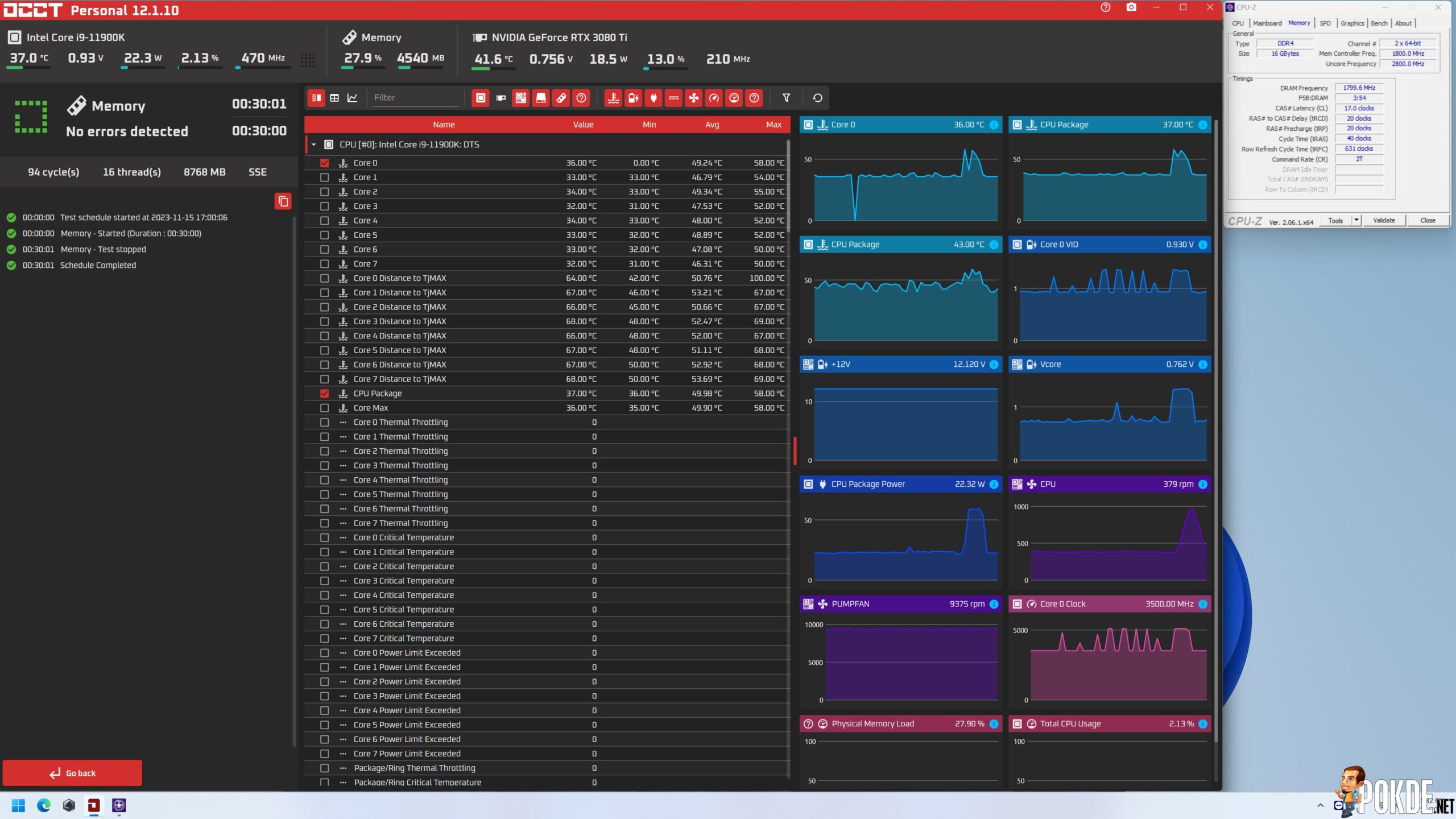This screenshot has height=819, width=1456.
Task: Click the Validate button in CPU-Z
Action: tap(1384, 220)
